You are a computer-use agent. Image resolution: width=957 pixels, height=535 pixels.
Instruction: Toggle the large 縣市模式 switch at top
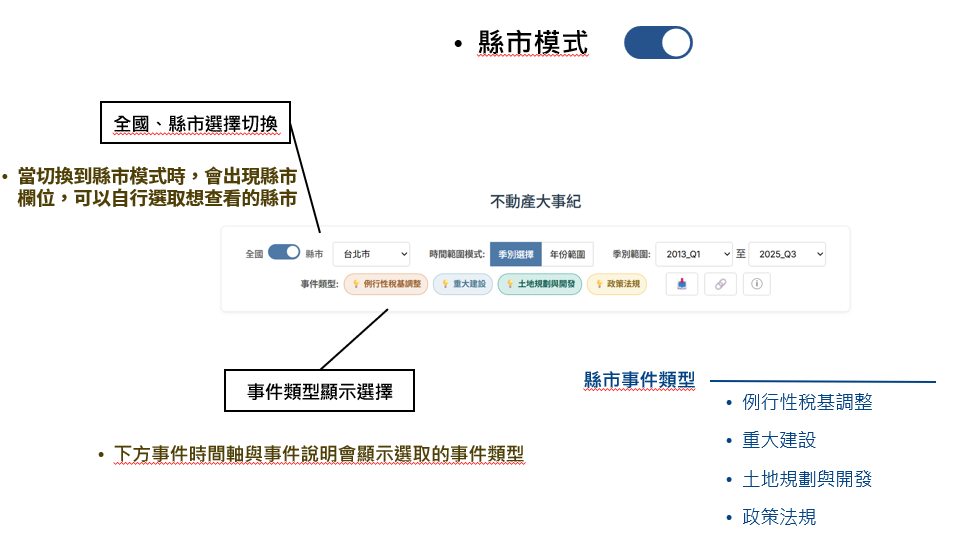click(x=658, y=43)
